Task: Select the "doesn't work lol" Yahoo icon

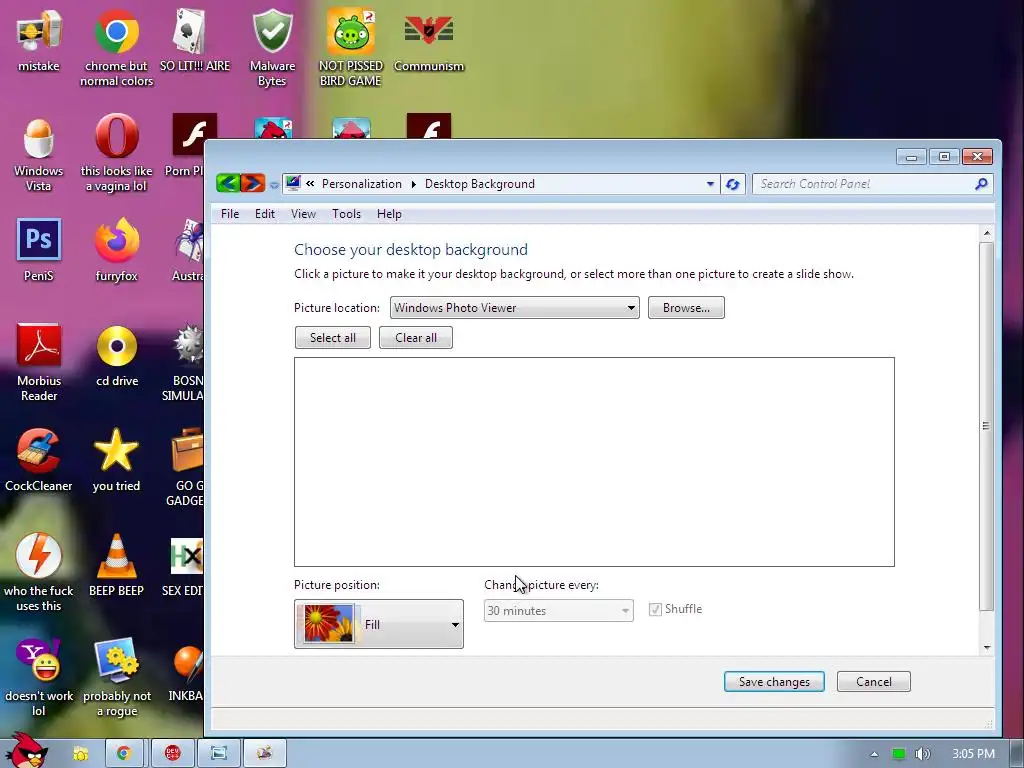Action: coord(39,678)
